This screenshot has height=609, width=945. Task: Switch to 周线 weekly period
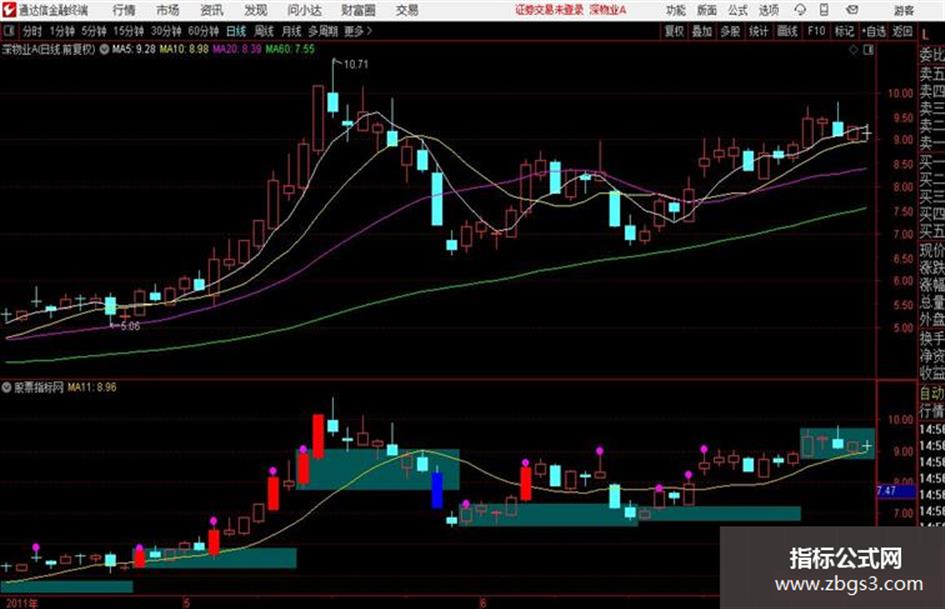(264, 31)
